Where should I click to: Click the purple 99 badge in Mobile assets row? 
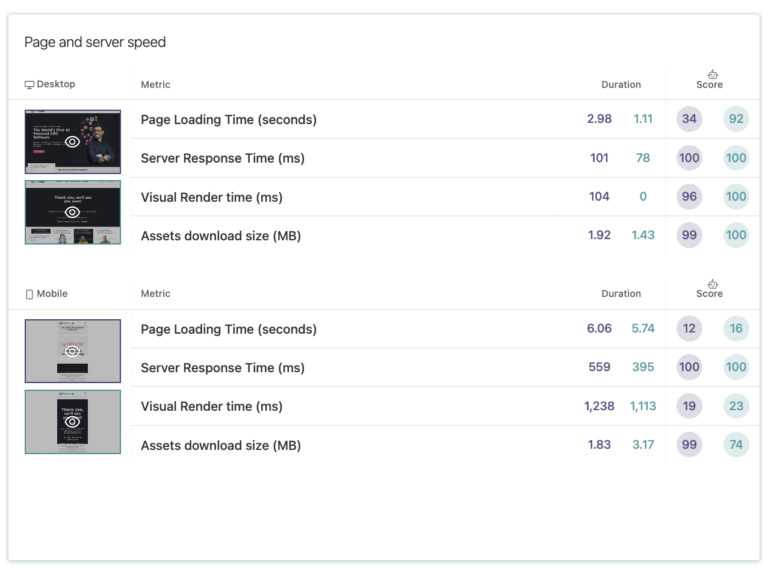[x=689, y=445]
